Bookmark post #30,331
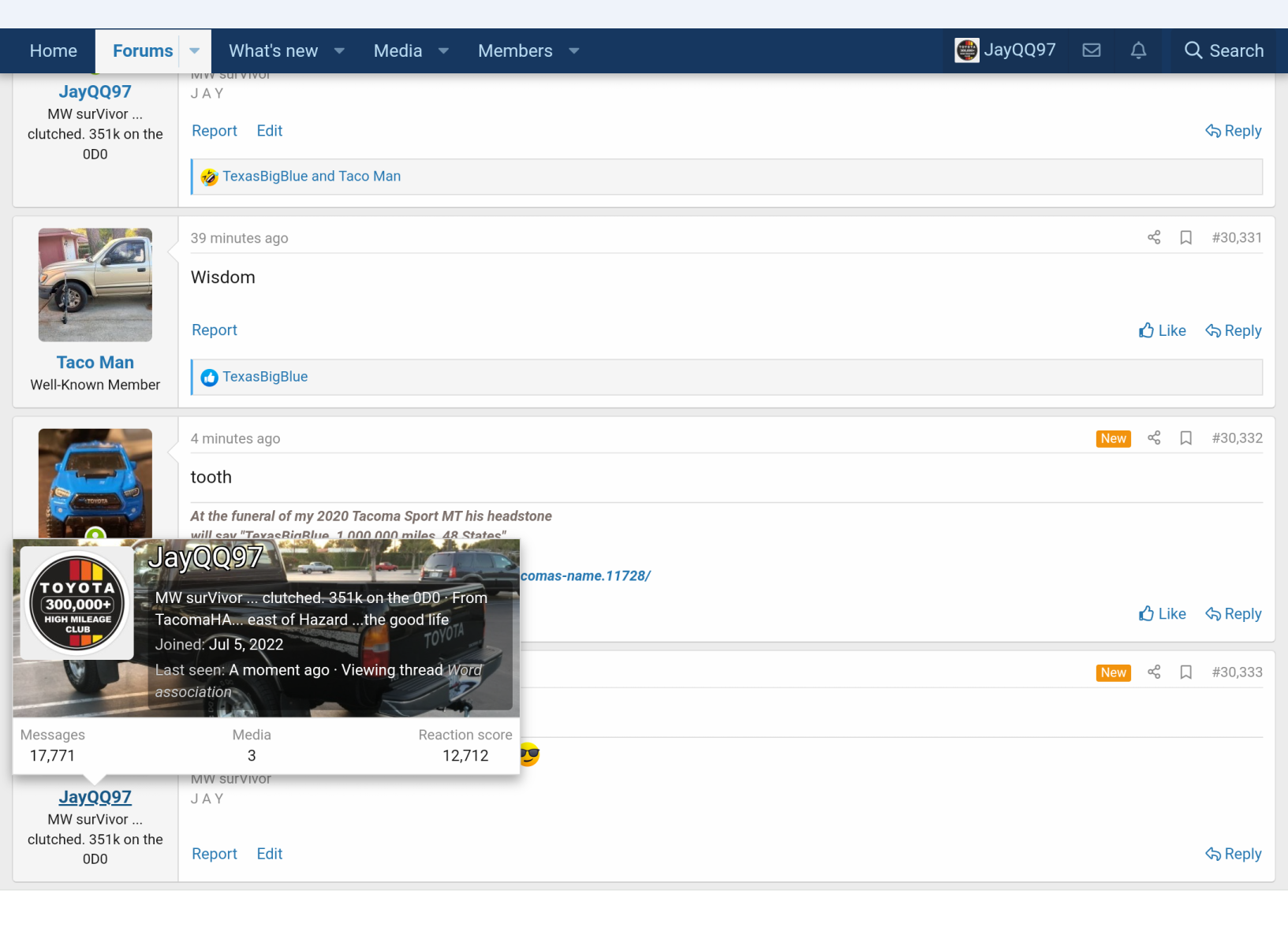The image size is (1288, 946). (1185, 237)
